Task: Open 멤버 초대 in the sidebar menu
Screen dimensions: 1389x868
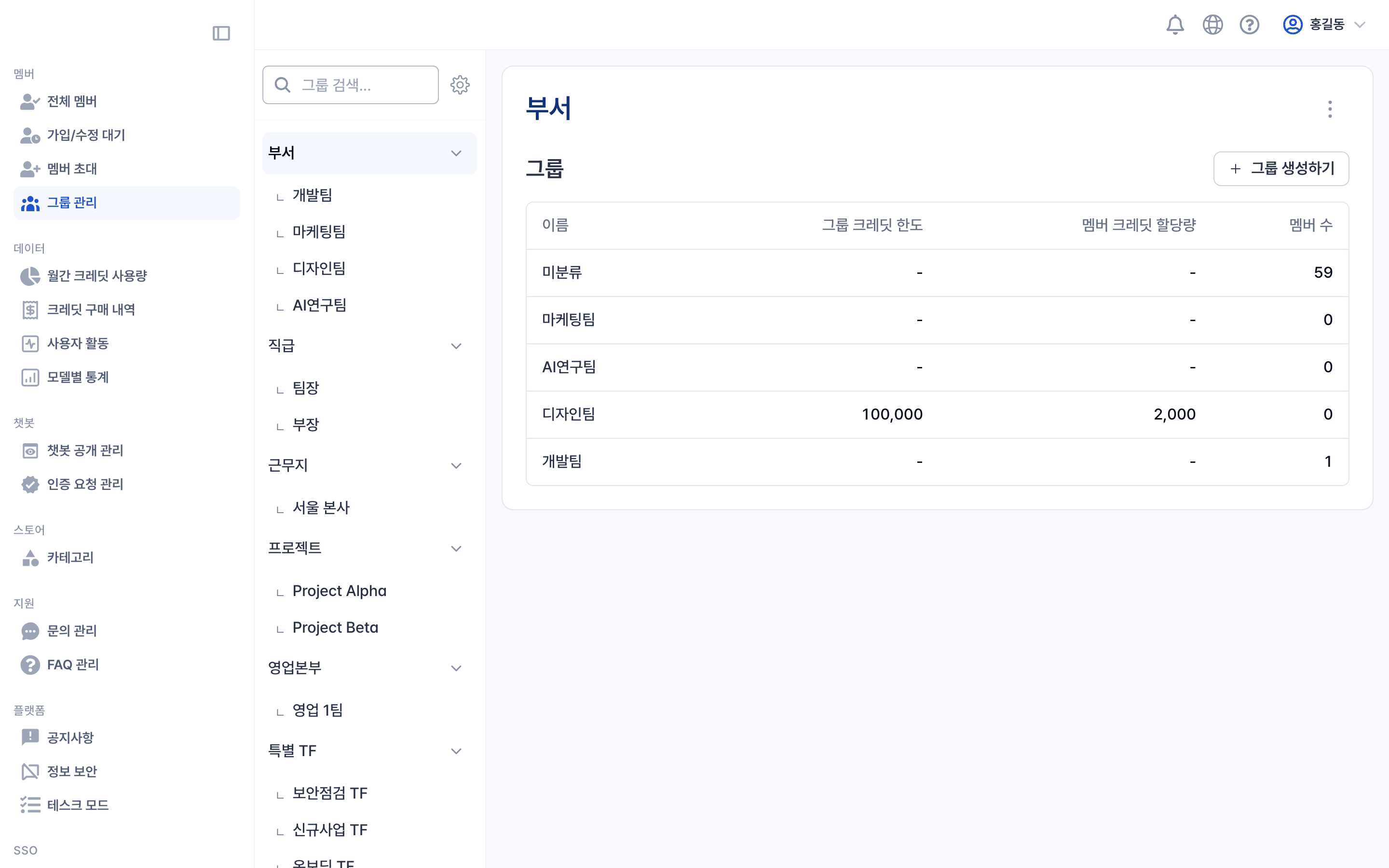Action: 71,169
